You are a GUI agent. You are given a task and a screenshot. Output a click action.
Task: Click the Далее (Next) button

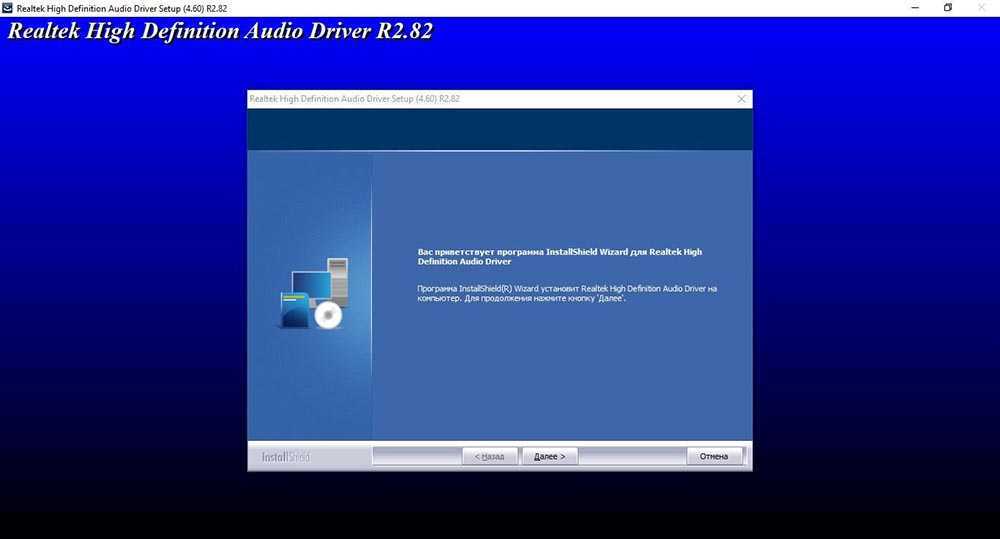tap(549, 456)
